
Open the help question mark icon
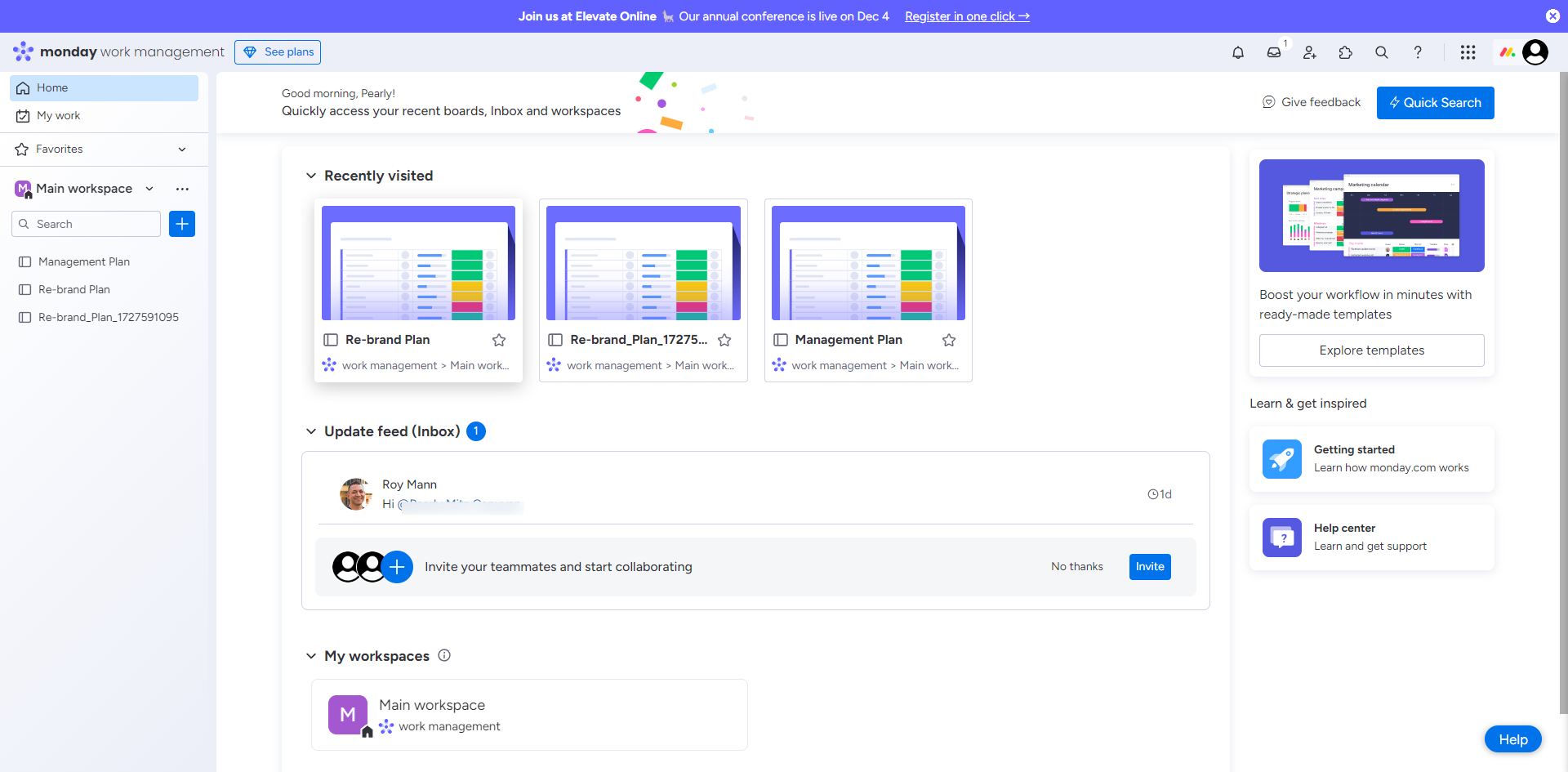(1418, 52)
